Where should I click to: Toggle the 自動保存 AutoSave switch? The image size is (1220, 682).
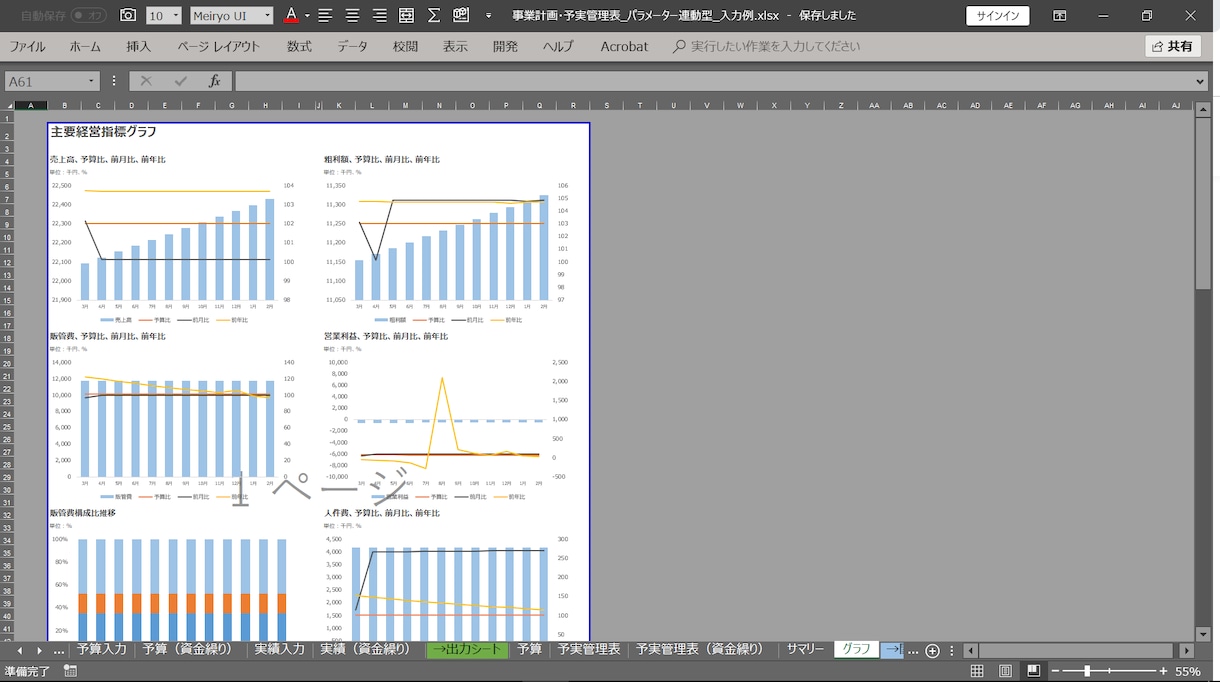[89, 15]
